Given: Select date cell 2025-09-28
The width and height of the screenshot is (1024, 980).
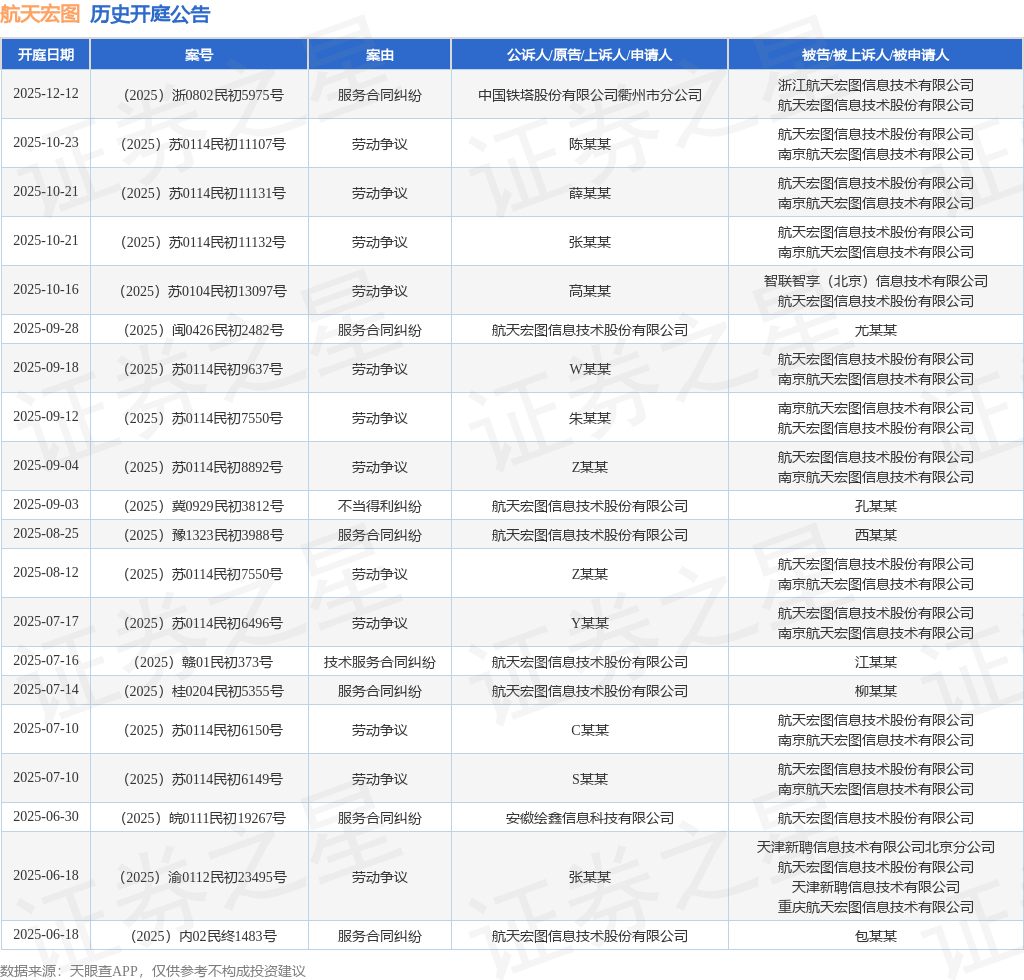Looking at the screenshot, I should 46,328.
